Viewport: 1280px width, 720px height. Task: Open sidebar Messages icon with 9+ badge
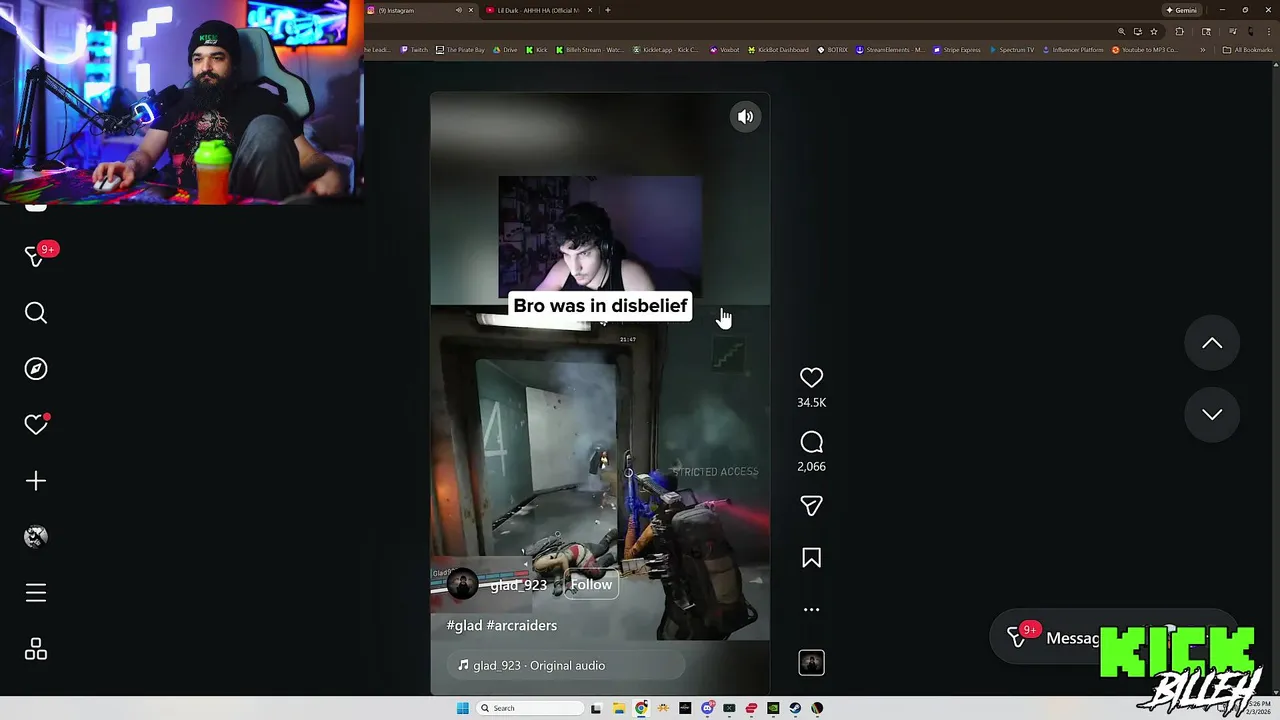[36, 256]
